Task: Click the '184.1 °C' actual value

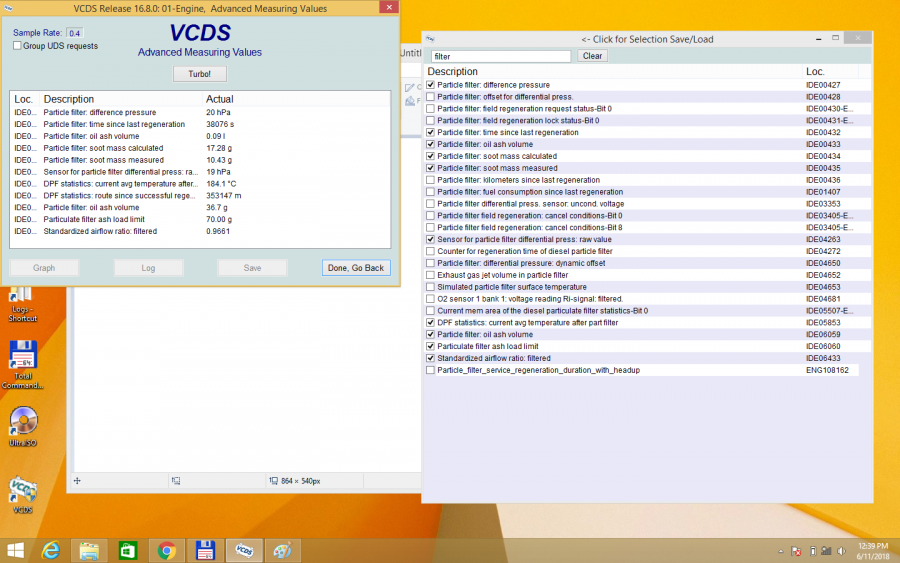Action: [x=221, y=184]
